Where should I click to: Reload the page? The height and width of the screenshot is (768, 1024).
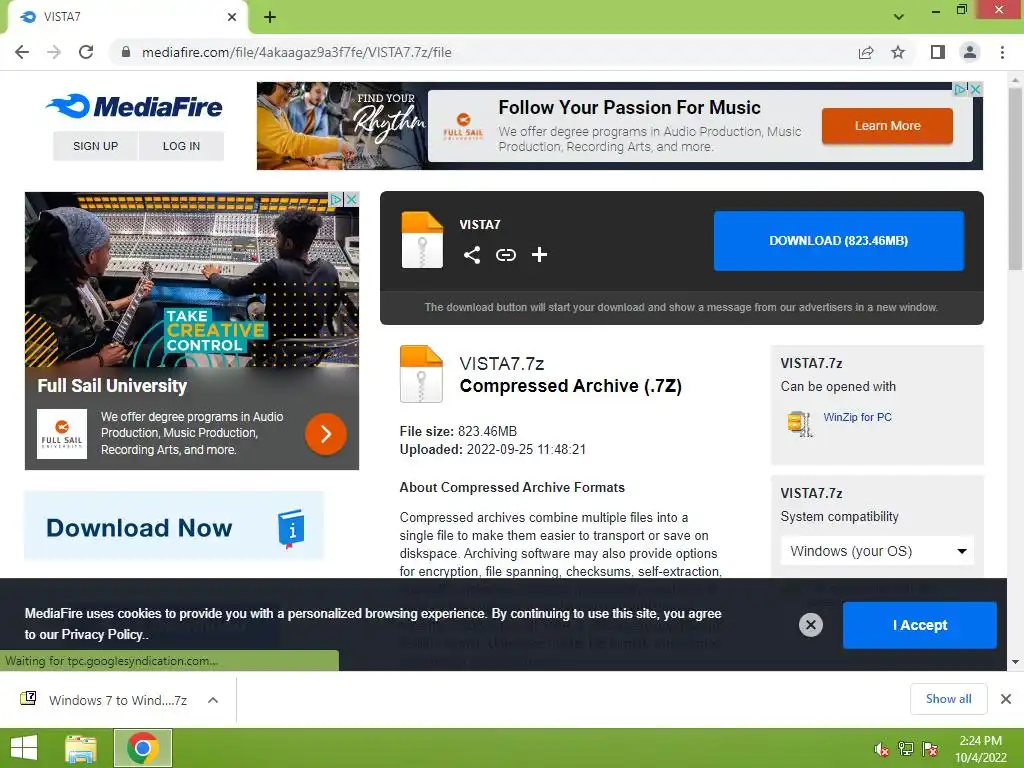pyautogui.click(x=86, y=52)
